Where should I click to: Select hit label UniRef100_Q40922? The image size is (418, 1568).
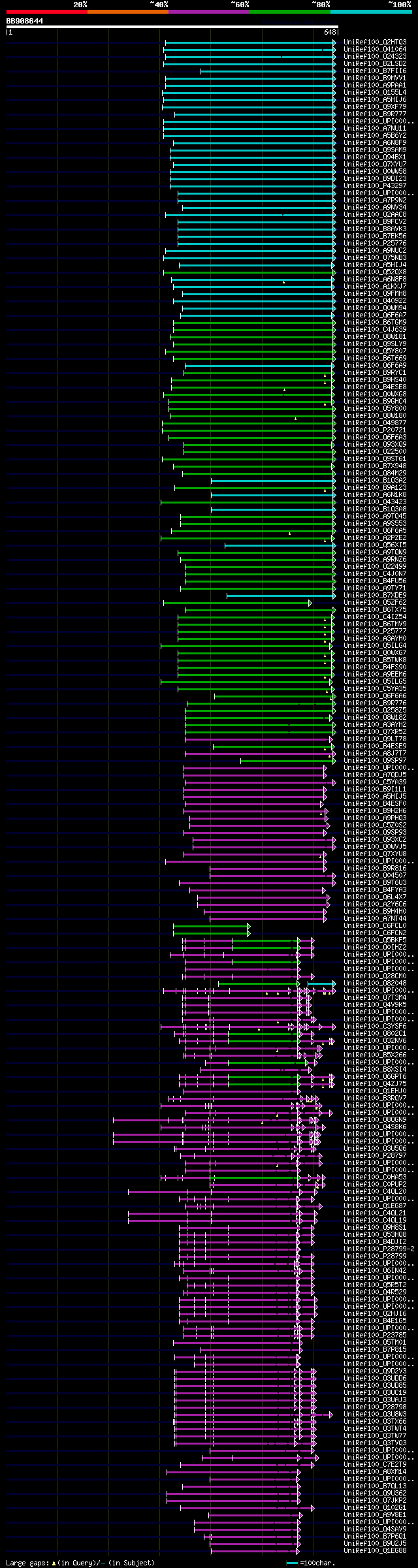click(375, 300)
